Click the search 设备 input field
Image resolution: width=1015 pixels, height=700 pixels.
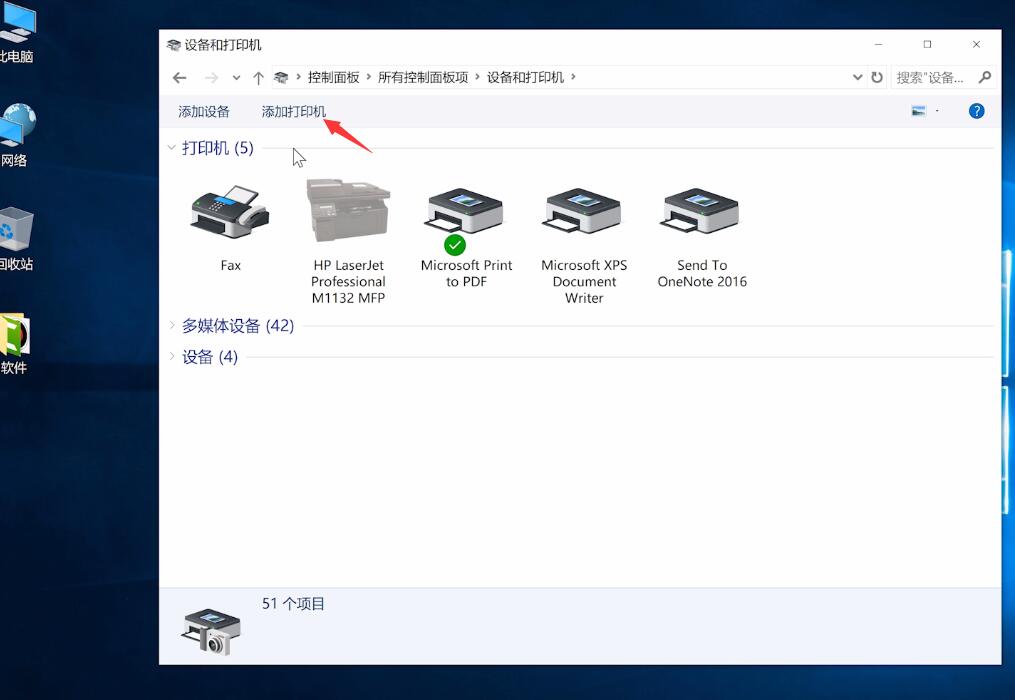point(930,77)
